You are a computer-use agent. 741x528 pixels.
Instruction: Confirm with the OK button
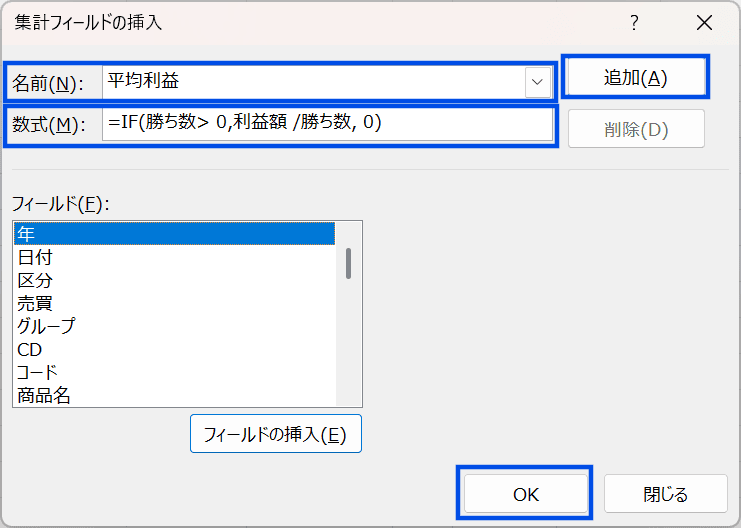pos(525,494)
